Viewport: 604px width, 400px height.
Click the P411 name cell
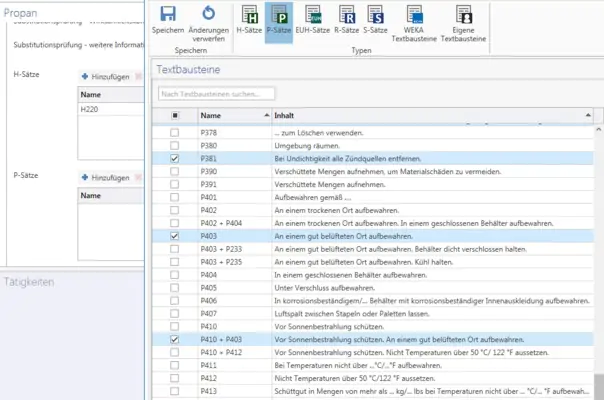(235, 365)
